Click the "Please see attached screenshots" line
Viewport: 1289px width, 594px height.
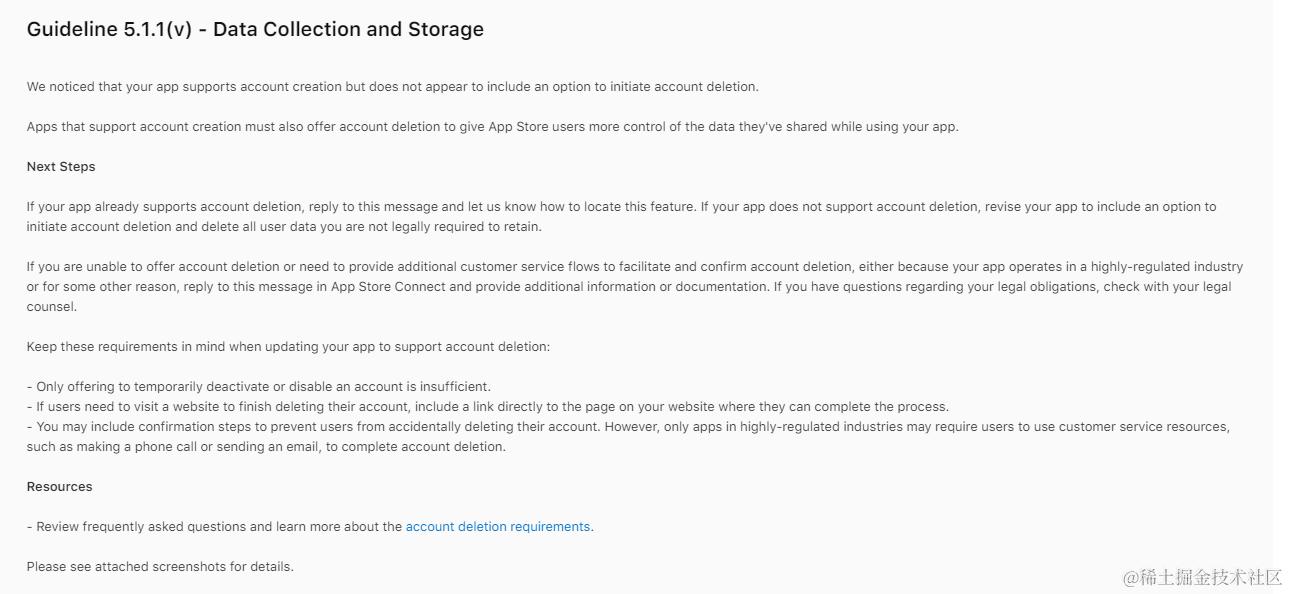point(160,567)
